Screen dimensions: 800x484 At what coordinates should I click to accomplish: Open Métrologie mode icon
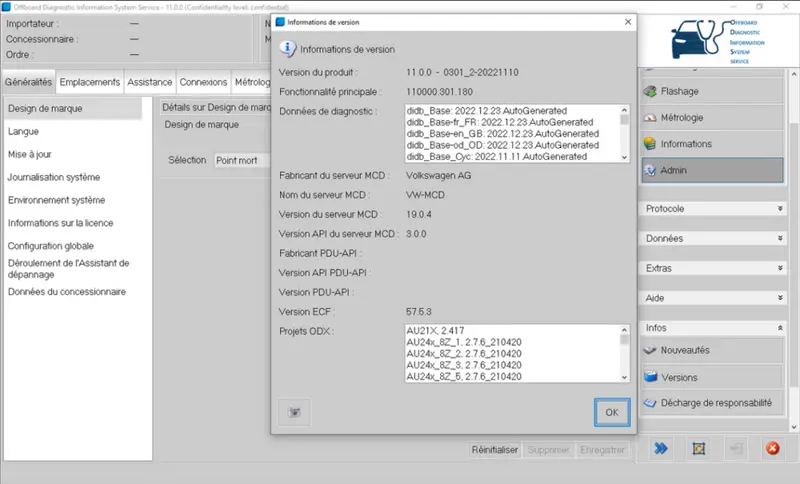click(x=650, y=118)
